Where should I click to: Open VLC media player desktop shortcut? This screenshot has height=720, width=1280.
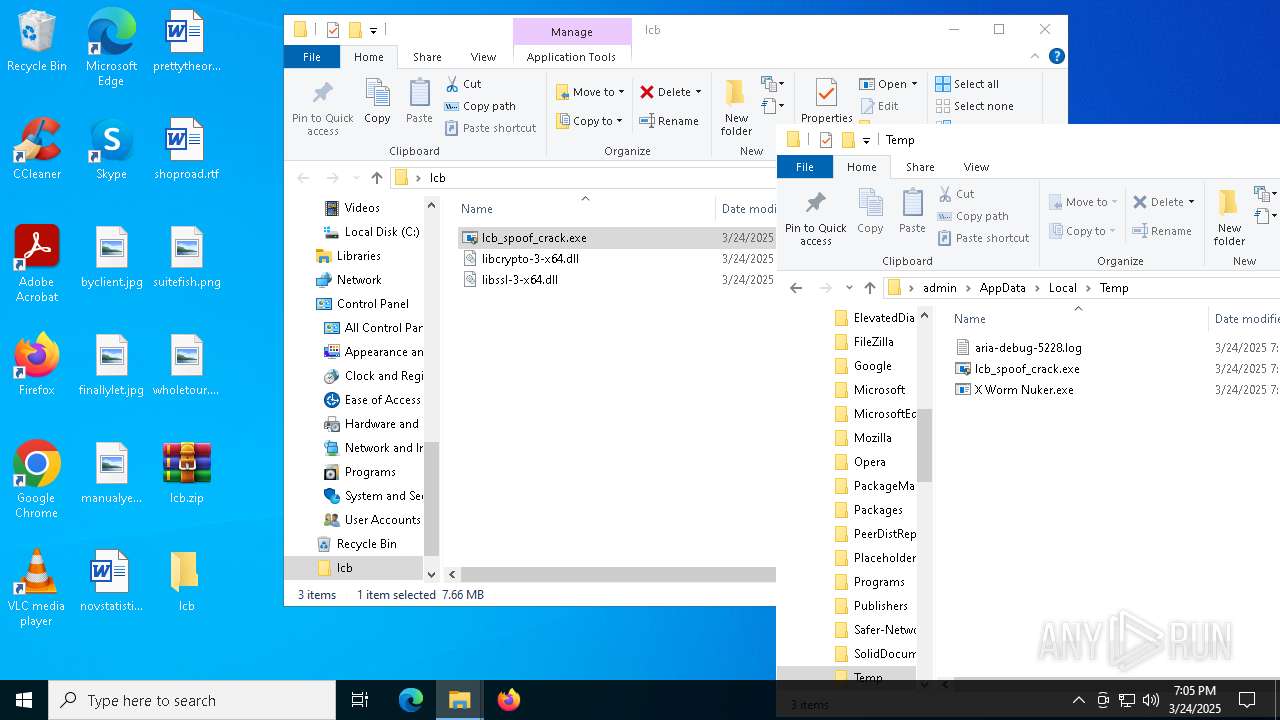pyautogui.click(x=36, y=588)
